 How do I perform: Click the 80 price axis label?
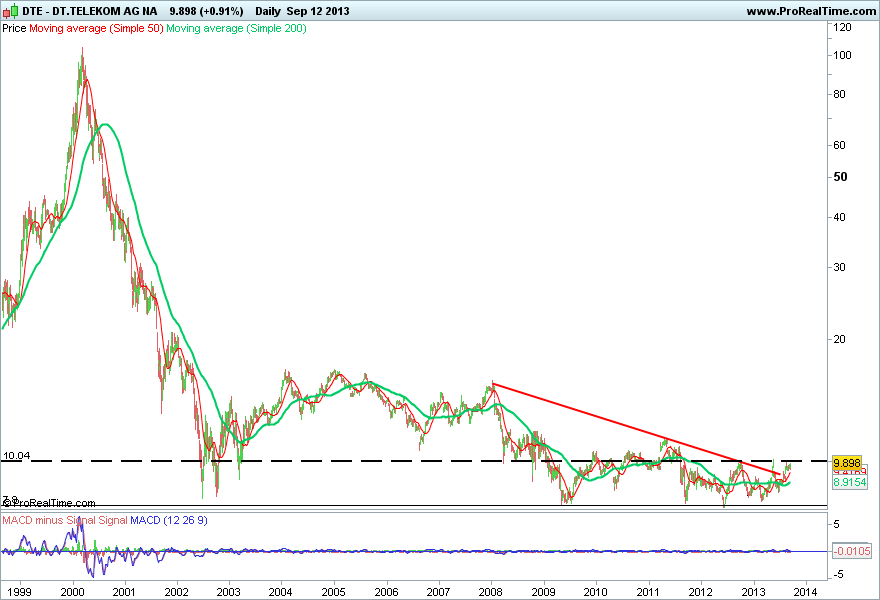[840, 94]
